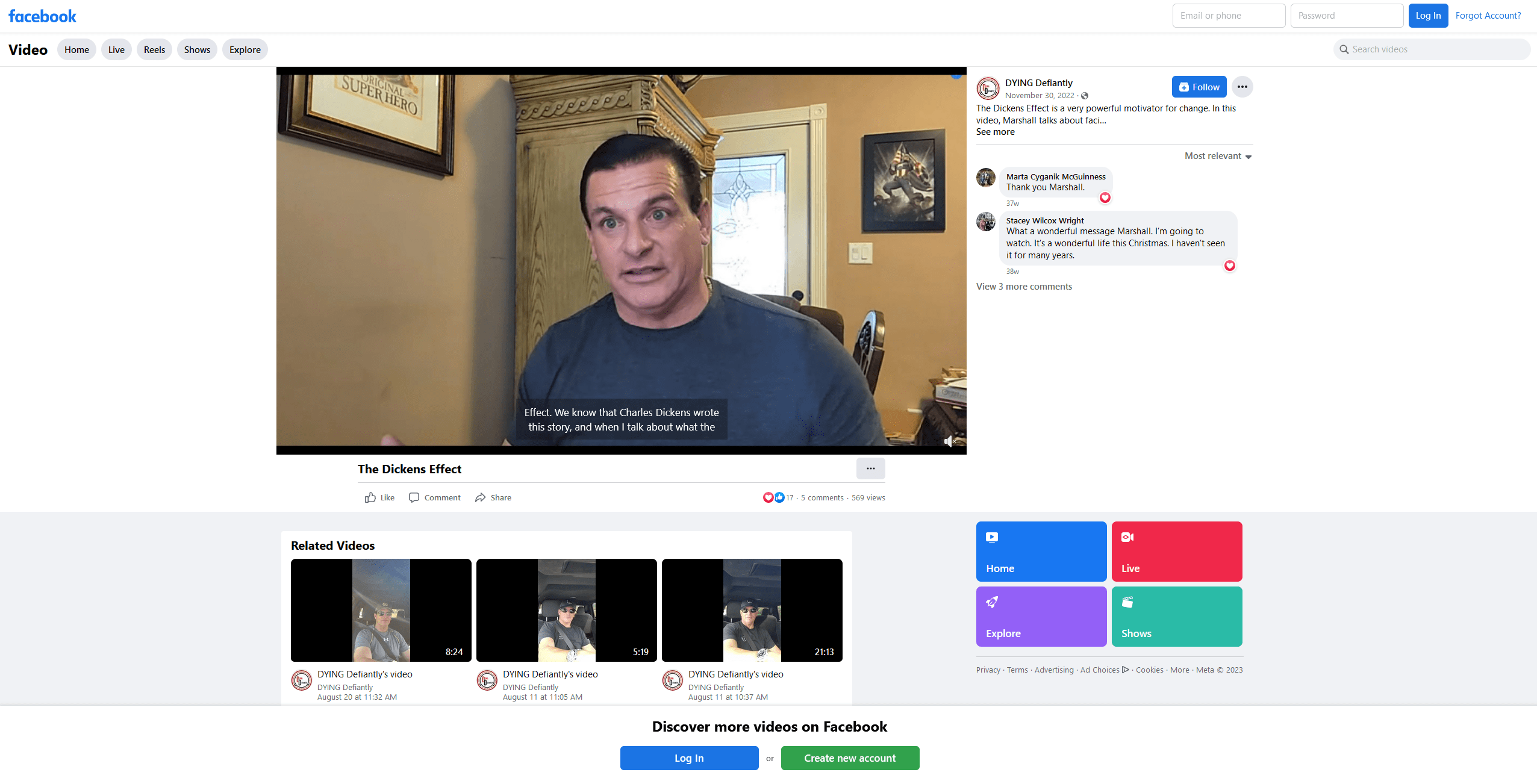Viewport: 1537px width, 784px height.
Task: Click the thumbs-up Like icon
Action: pos(370,497)
